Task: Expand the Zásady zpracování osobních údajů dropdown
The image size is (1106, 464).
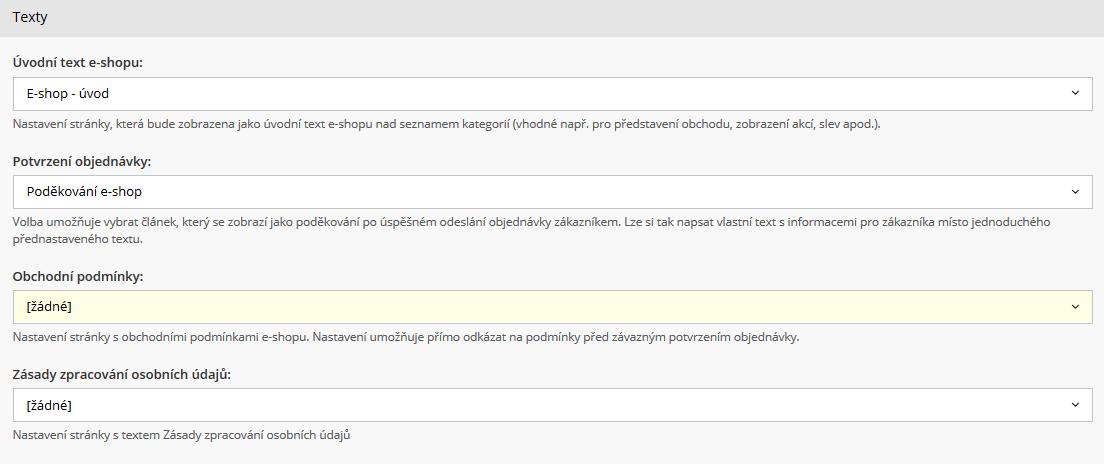Action: coord(552,405)
